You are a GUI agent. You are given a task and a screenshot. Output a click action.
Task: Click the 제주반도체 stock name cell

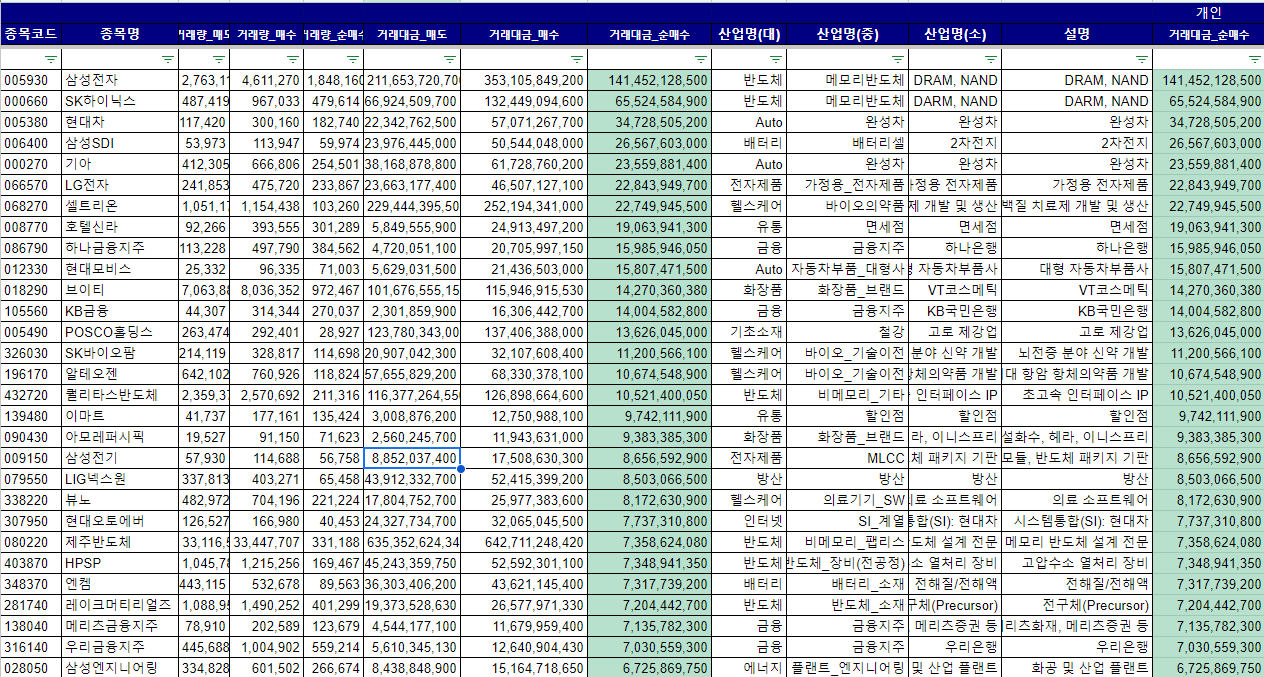pos(121,542)
